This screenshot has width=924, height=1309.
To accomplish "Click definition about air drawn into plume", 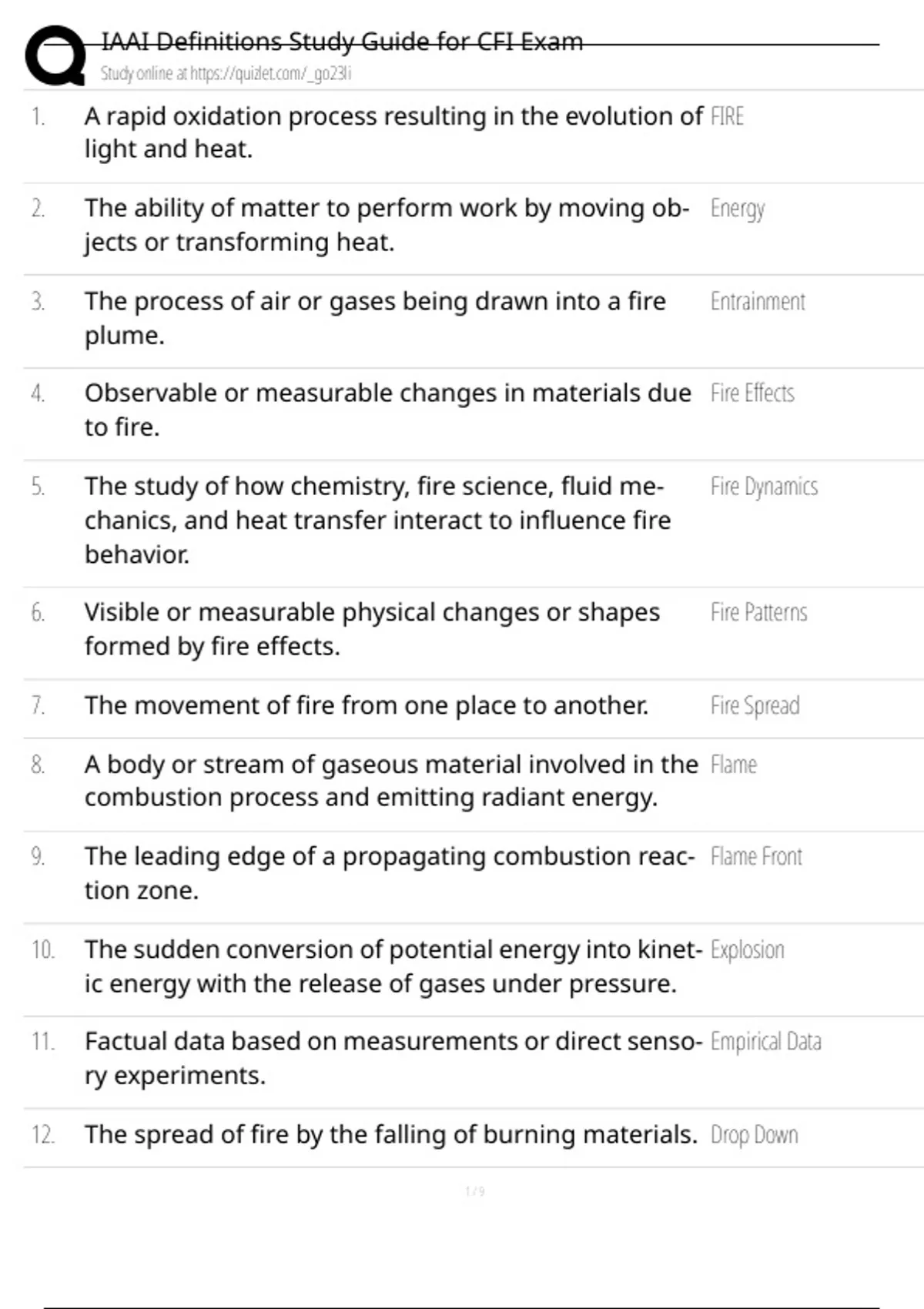I will coord(375,318).
